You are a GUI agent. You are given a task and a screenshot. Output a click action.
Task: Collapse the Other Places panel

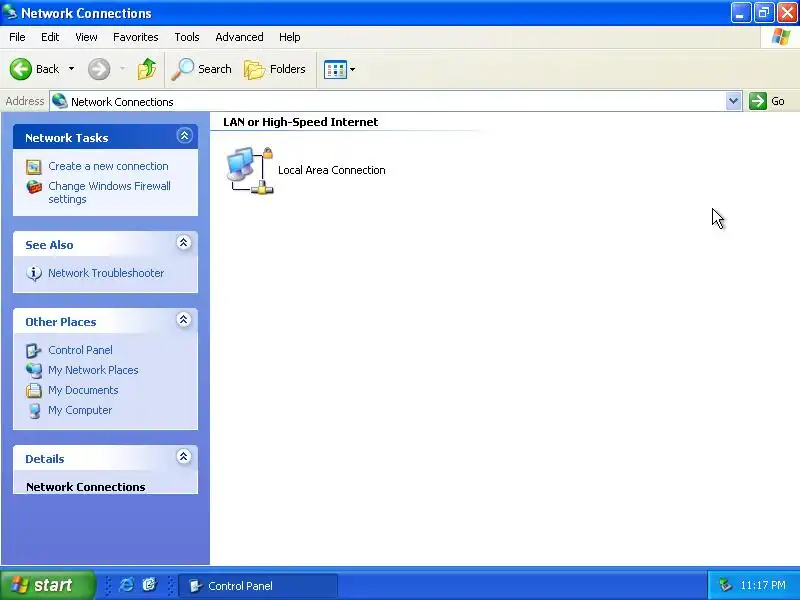[x=184, y=319]
